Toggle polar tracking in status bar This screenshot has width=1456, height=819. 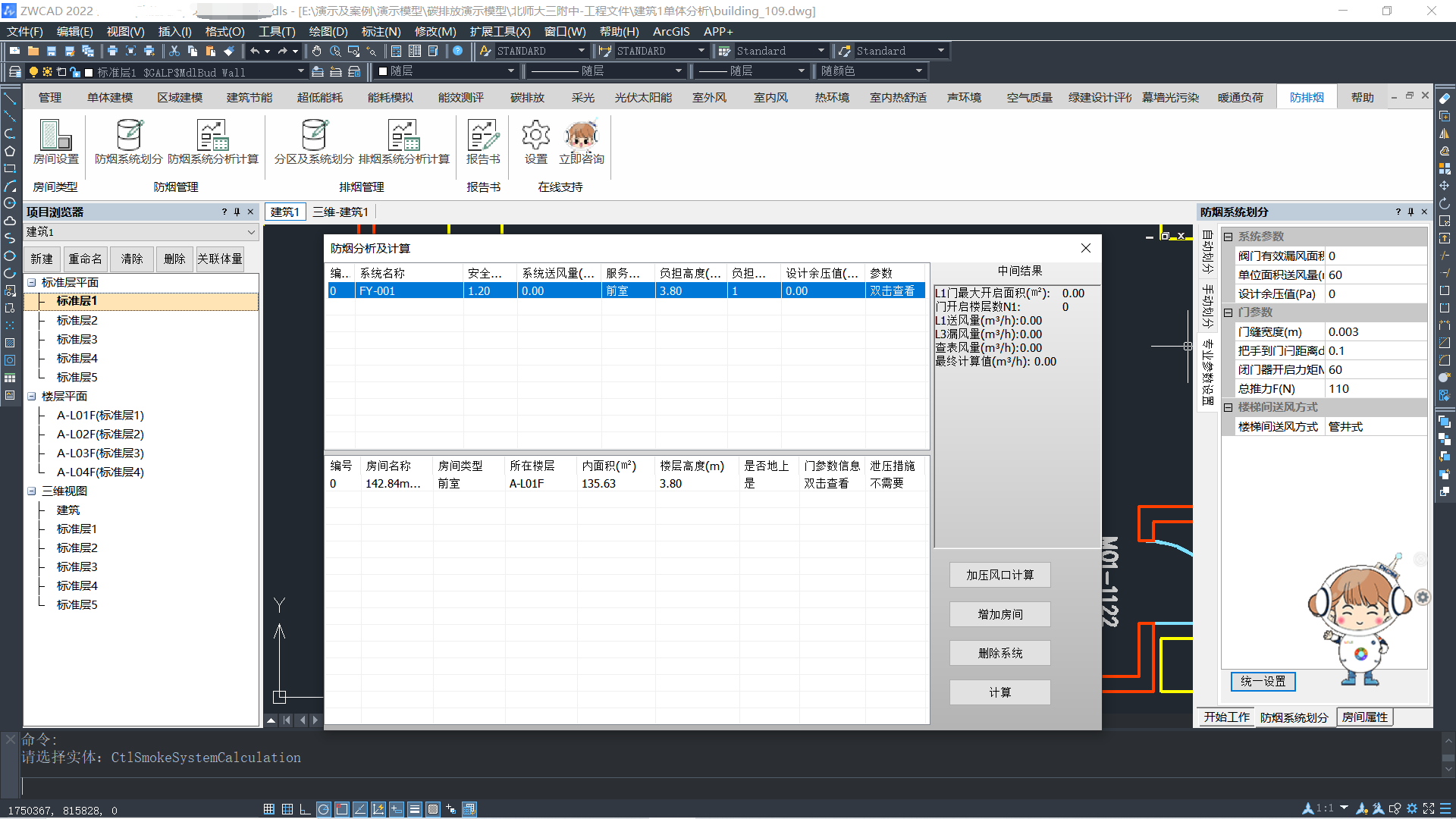coord(323,809)
